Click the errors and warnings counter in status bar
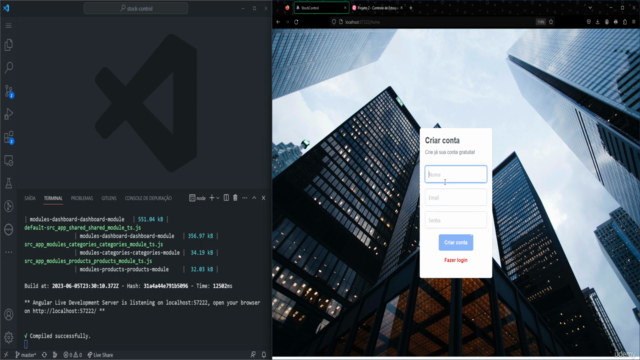This screenshot has width=640, height=360. pyautogui.click(x=73, y=355)
